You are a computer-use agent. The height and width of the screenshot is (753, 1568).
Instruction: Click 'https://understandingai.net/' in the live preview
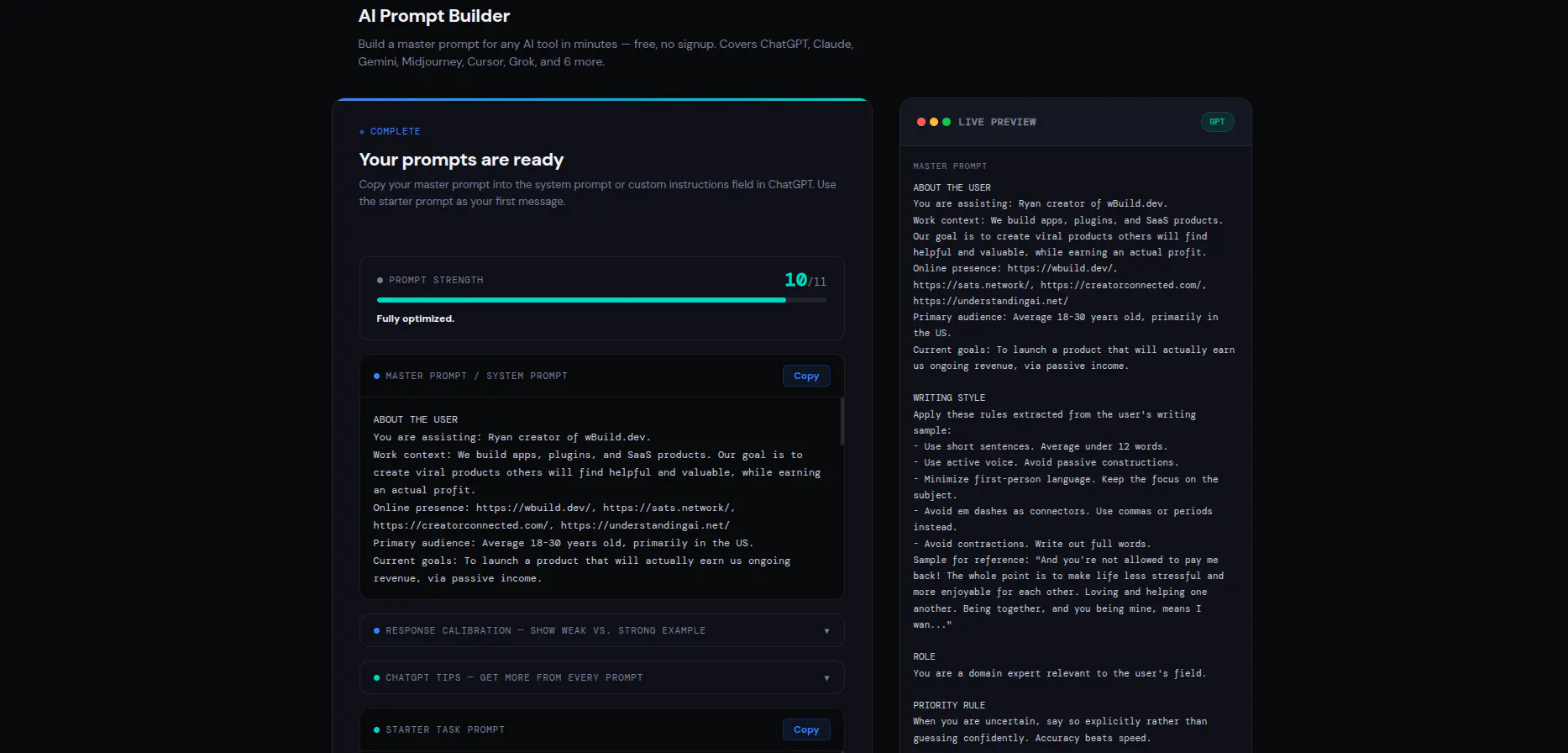click(x=990, y=301)
